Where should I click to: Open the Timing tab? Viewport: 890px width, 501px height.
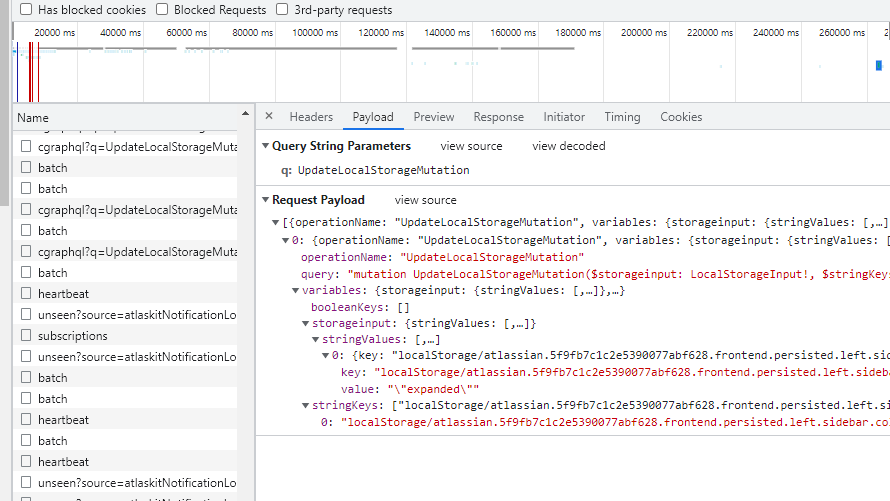(622, 117)
